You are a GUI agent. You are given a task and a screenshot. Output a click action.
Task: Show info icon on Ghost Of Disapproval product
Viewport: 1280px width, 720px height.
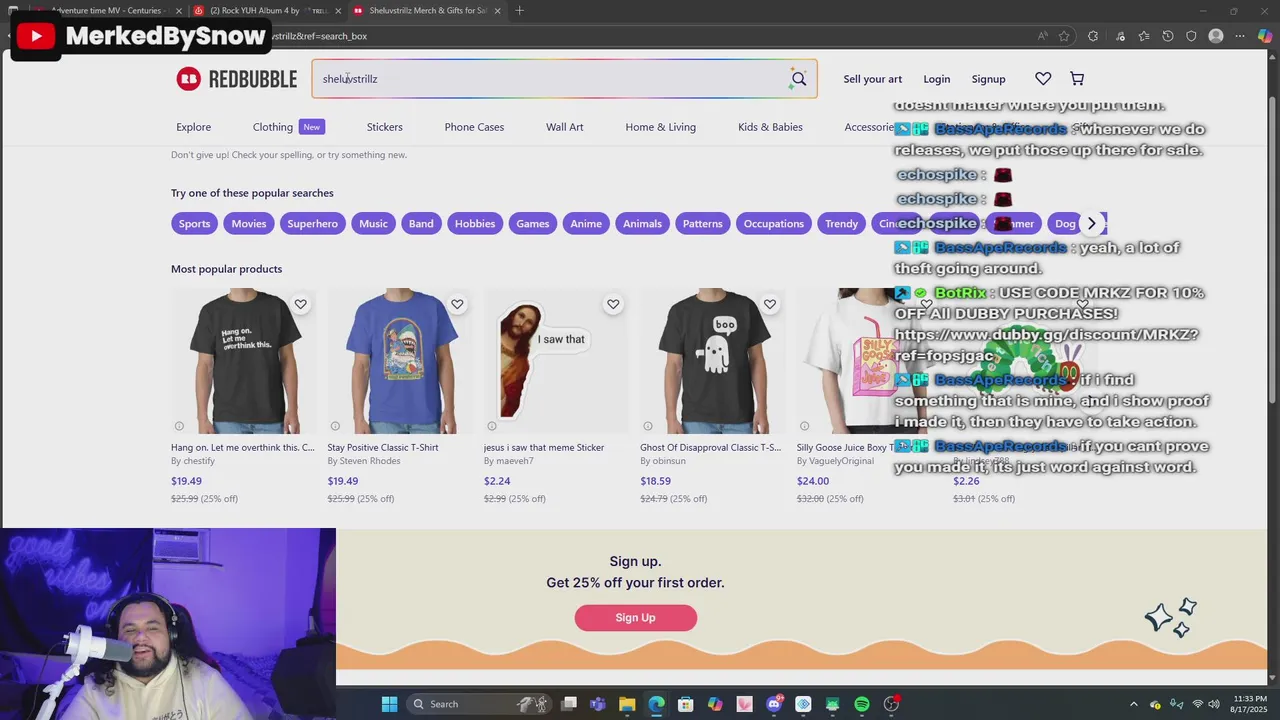coord(648,426)
